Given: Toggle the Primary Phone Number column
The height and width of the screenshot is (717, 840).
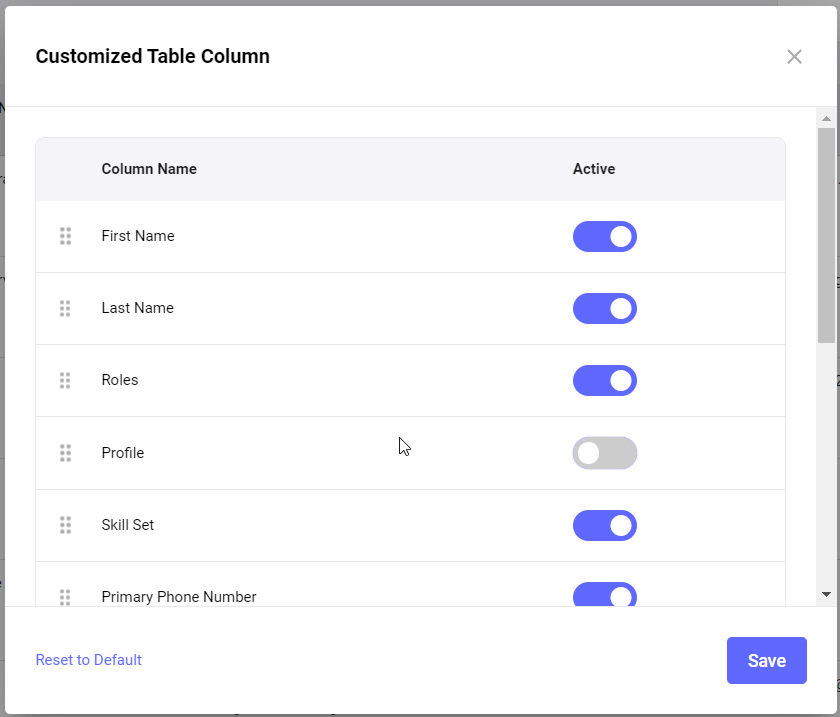Looking at the screenshot, I should 605,594.
